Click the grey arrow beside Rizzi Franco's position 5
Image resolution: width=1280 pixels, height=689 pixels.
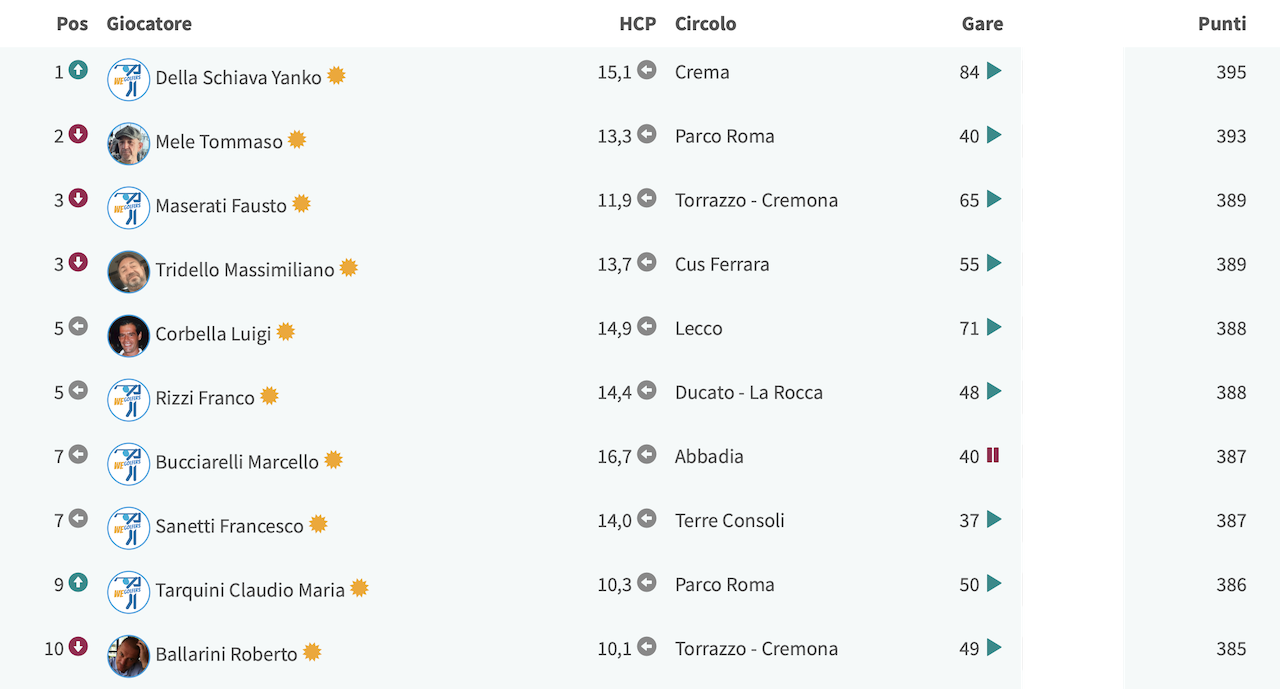[78, 390]
